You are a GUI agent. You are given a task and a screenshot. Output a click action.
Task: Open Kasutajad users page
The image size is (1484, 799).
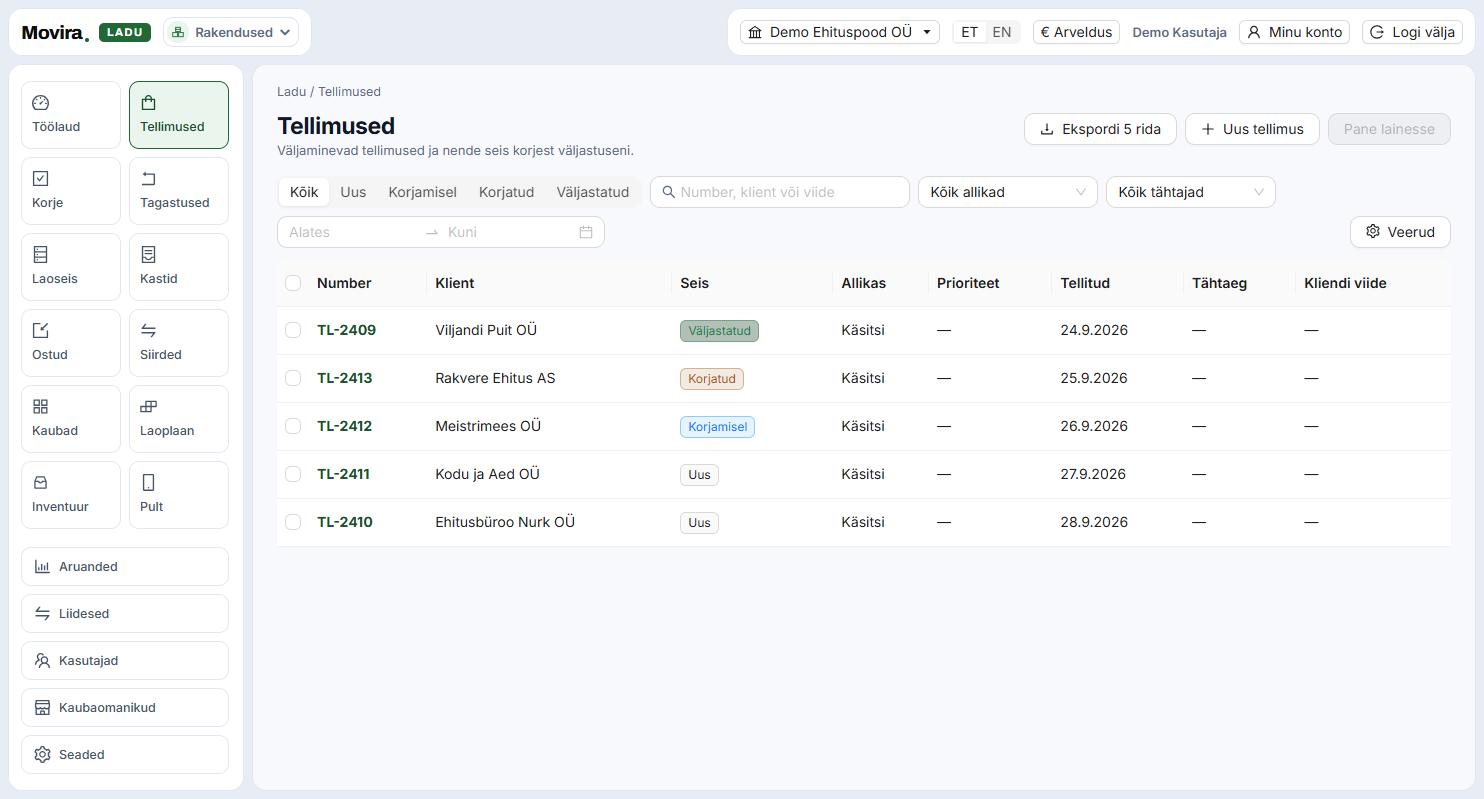(x=125, y=661)
